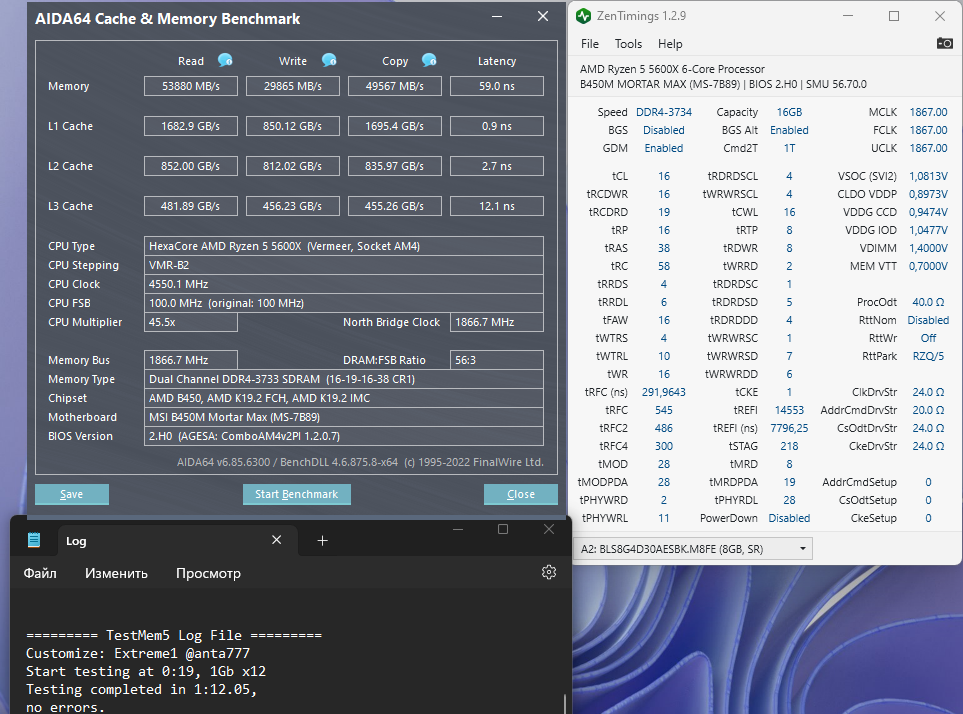Open the File menu in ZenTimings
The width and height of the screenshot is (963, 714).
590,44
